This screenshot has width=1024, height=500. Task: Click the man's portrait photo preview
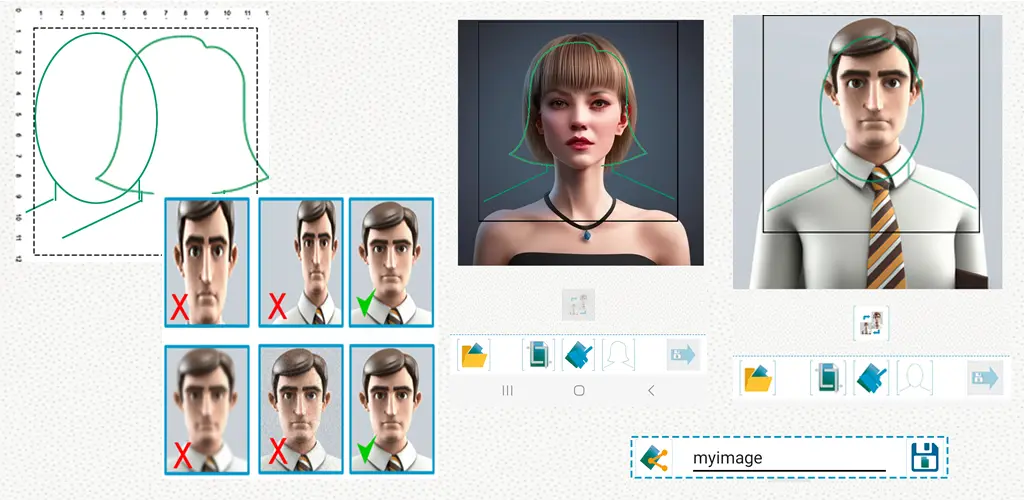click(867, 152)
